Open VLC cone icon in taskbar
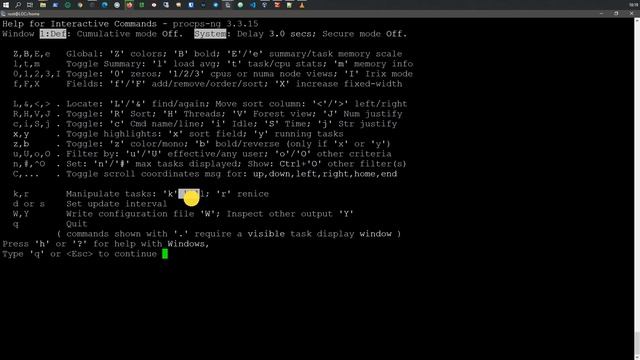The image size is (640, 360). coord(302,5)
